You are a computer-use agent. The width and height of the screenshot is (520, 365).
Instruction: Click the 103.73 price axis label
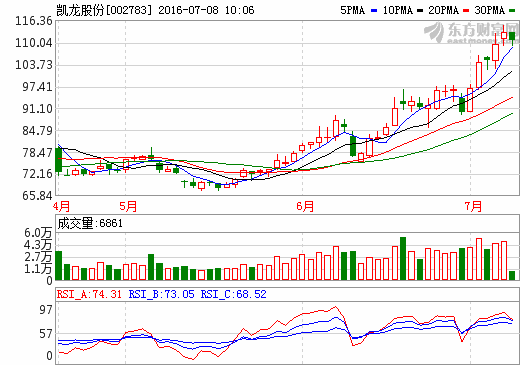coord(34,65)
